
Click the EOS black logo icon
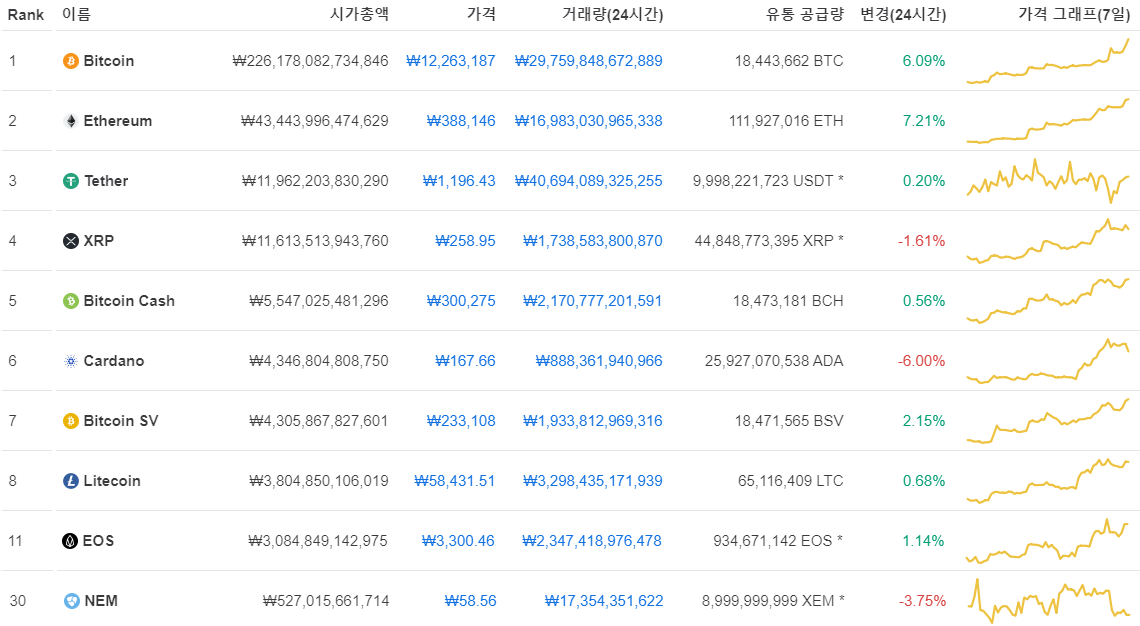pos(70,541)
